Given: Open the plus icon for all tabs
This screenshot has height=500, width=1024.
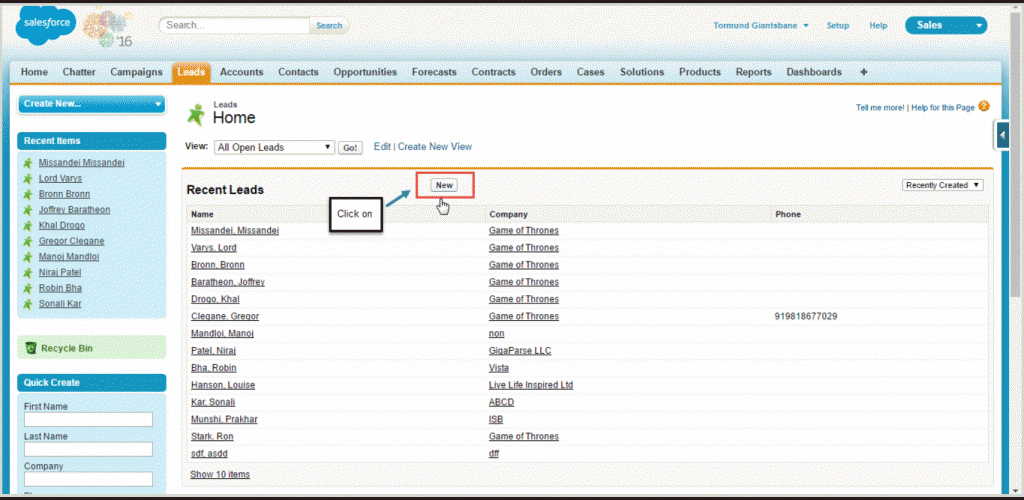Looking at the screenshot, I should [863, 72].
